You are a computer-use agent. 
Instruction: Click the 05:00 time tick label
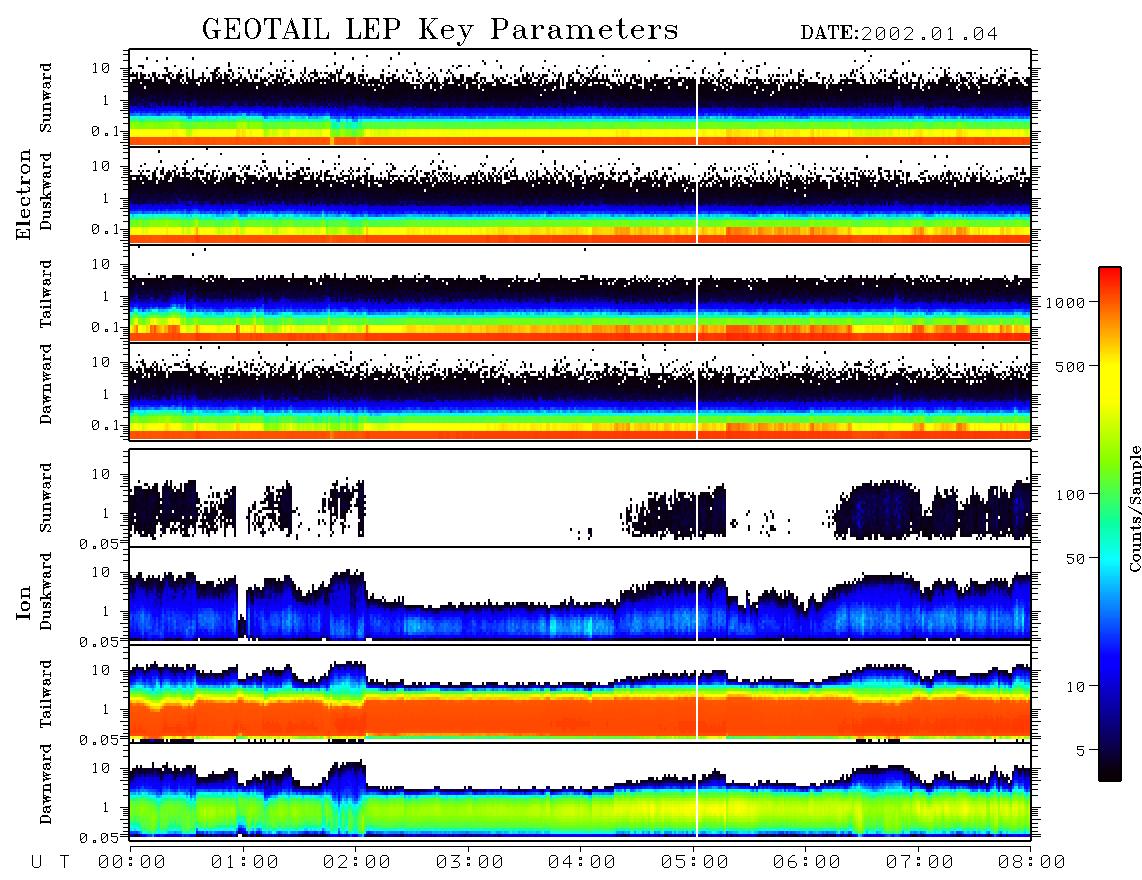tap(695, 862)
